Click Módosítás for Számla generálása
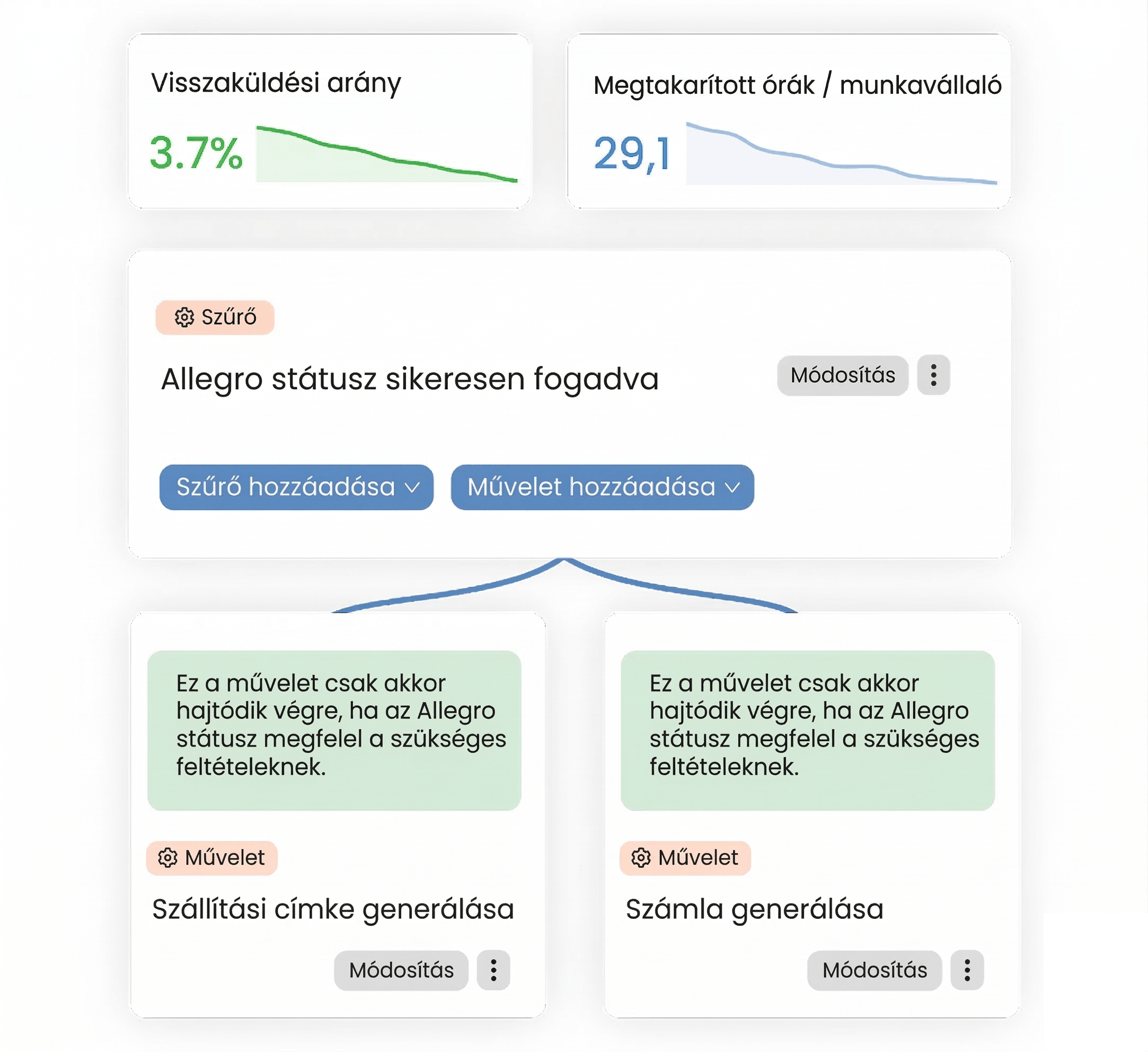Image resolution: width=1148 pixels, height=1052 pixels. point(874,970)
